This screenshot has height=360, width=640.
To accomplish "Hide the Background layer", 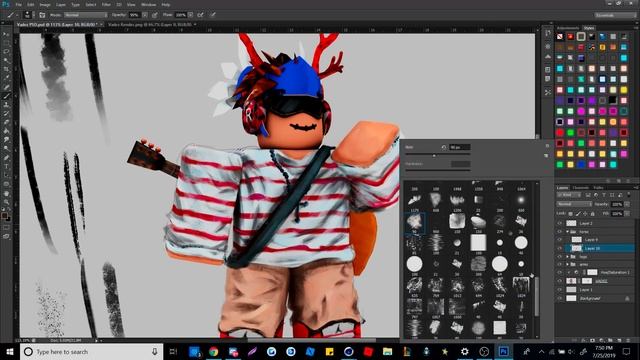I will click(x=560, y=298).
